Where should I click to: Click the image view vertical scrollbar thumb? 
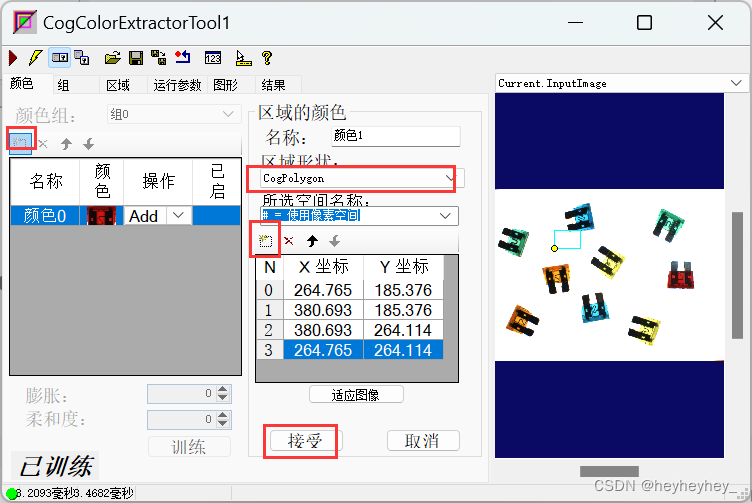(737, 275)
